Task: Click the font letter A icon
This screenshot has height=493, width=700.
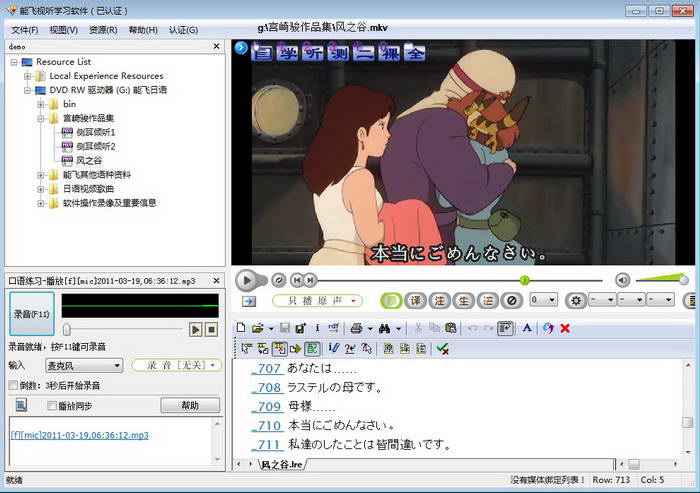Action: pyautogui.click(x=527, y=328)
